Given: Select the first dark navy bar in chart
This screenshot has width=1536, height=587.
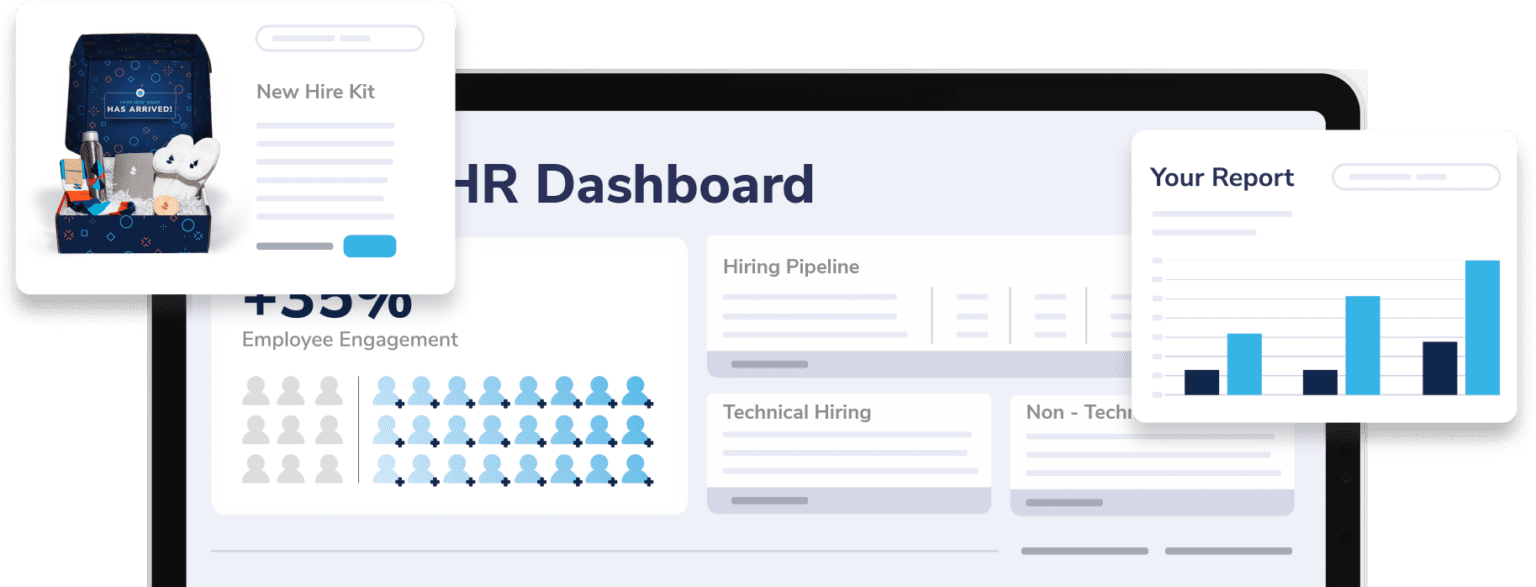Looking at the screenshot, I should tap(1201, 382).
